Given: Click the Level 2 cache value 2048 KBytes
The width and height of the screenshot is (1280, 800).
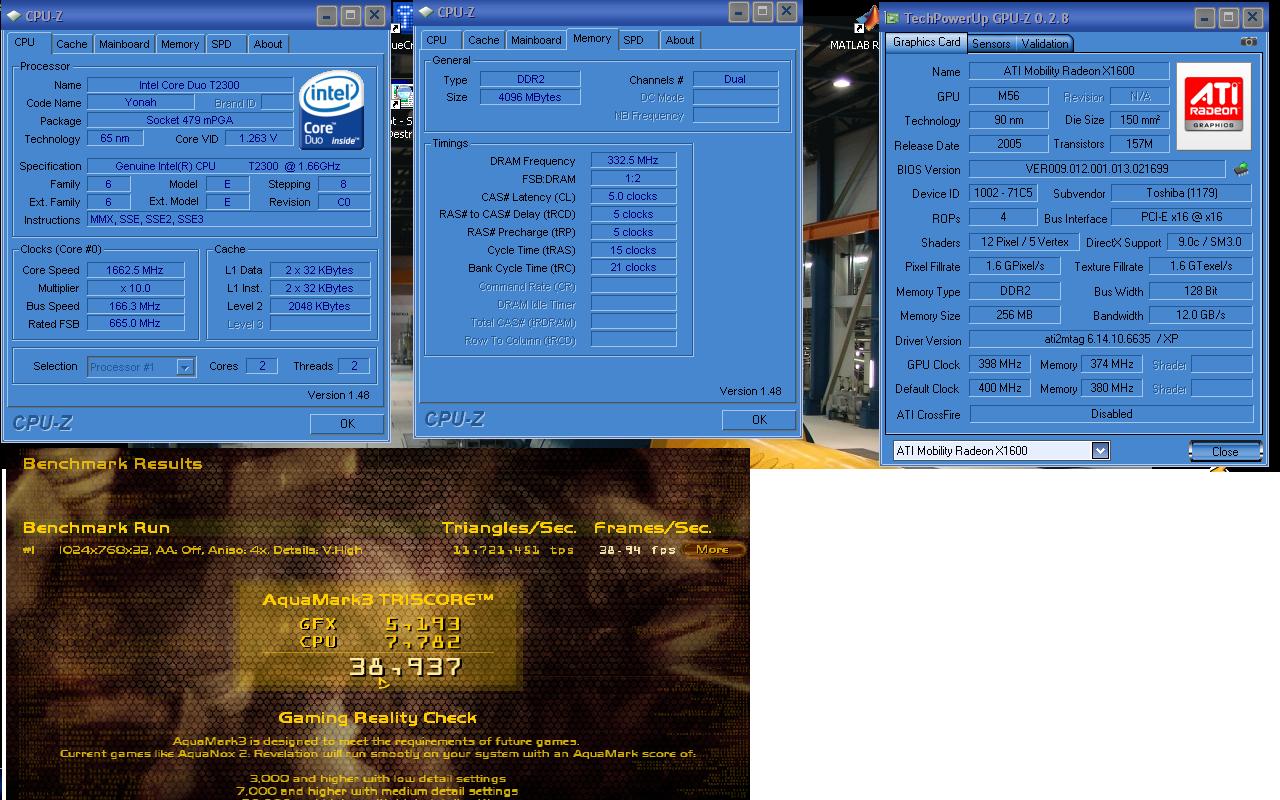Looking at the screenshot, I should click(x=320, y=306).
